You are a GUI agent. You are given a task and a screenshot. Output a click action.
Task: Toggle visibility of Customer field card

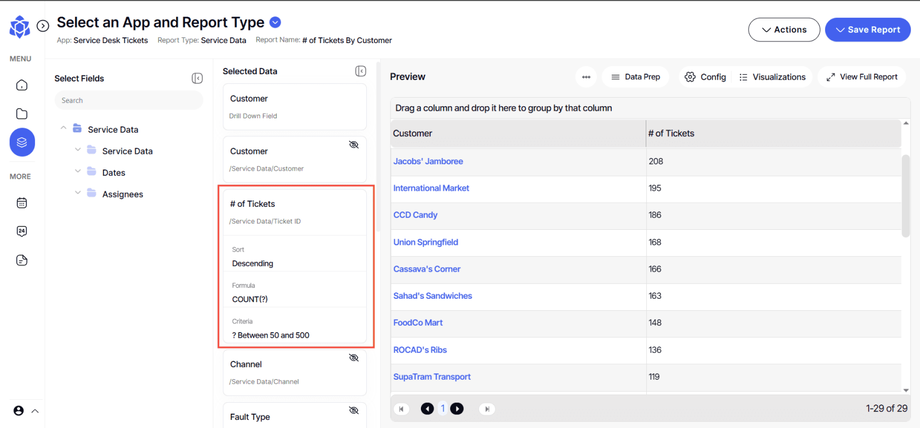353,145
